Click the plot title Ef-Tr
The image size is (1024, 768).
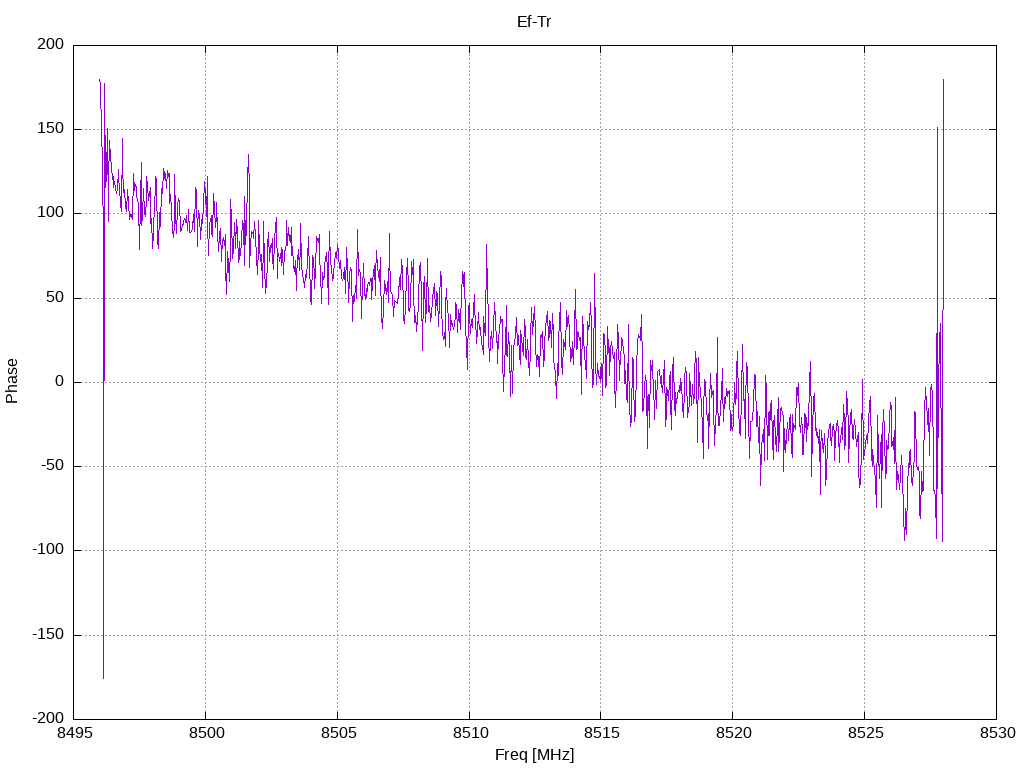click(x=534, y=22)
